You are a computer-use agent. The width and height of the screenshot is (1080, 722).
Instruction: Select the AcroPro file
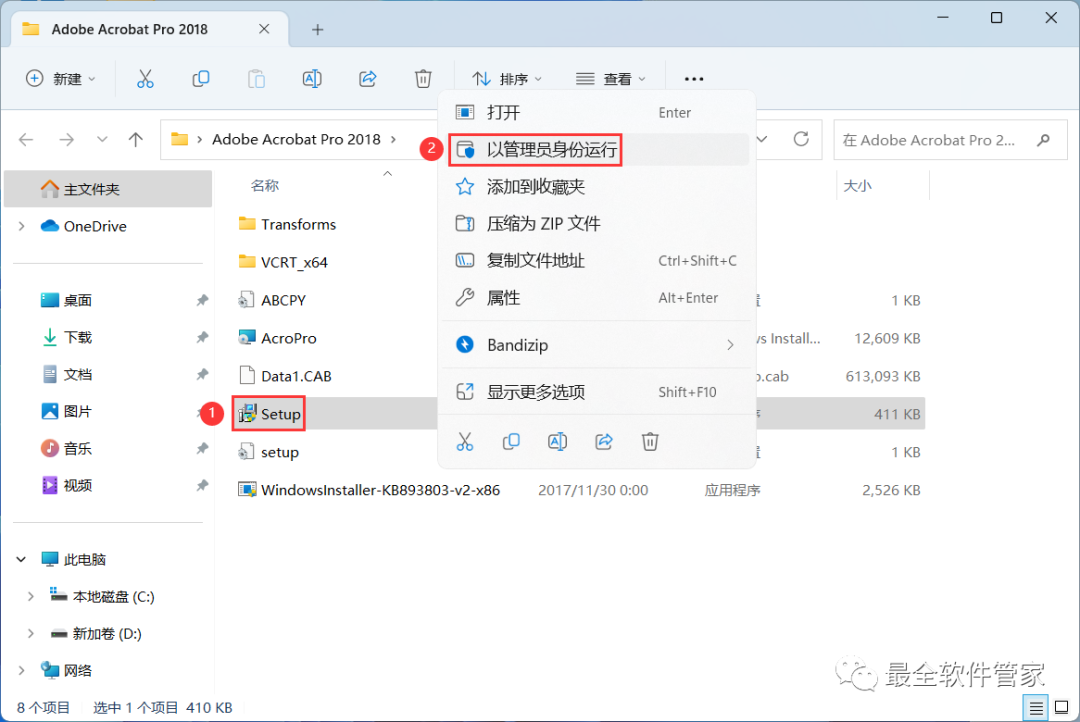277,338
